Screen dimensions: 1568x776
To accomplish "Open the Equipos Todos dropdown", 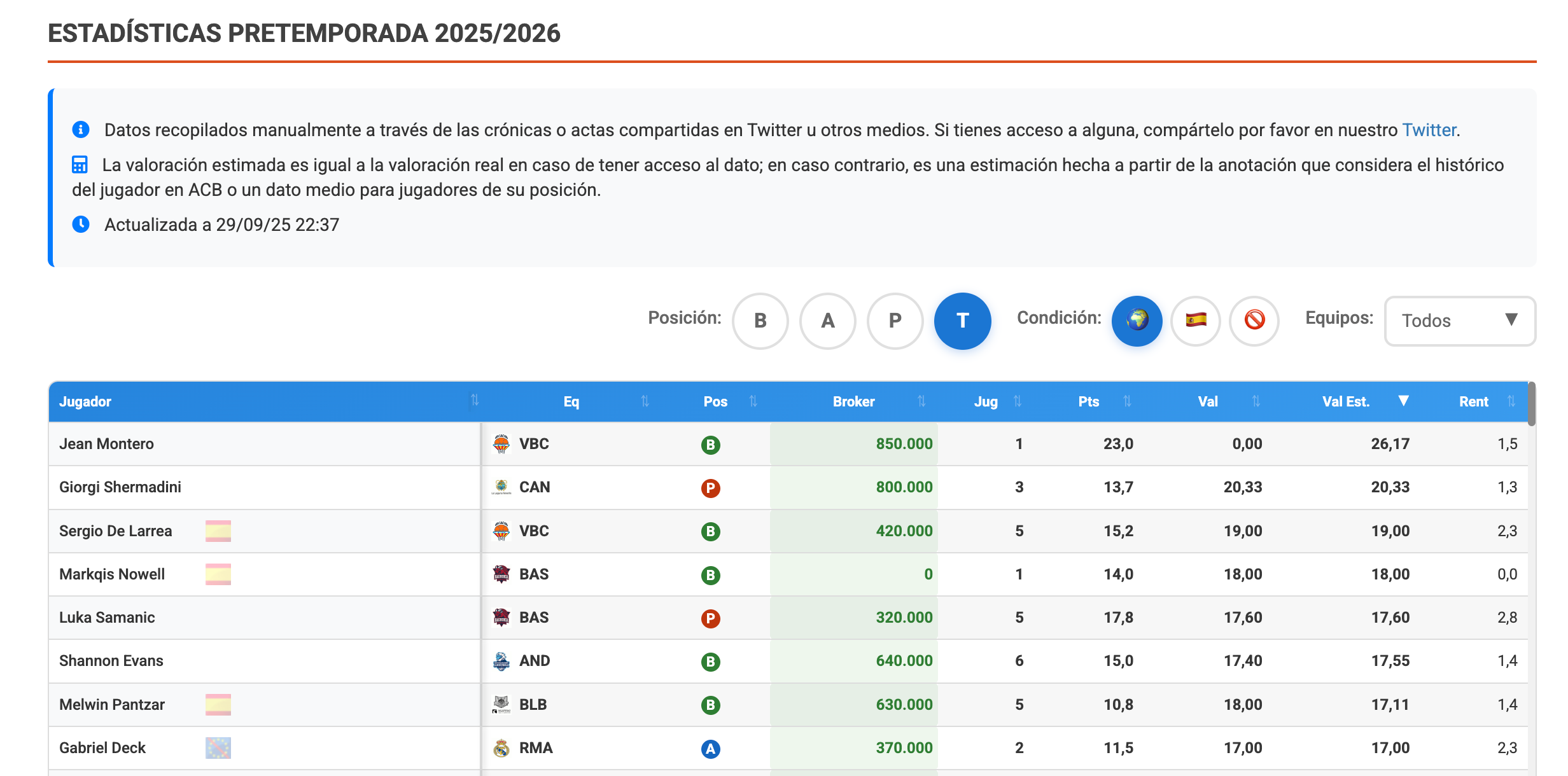I will [1459, 321].
